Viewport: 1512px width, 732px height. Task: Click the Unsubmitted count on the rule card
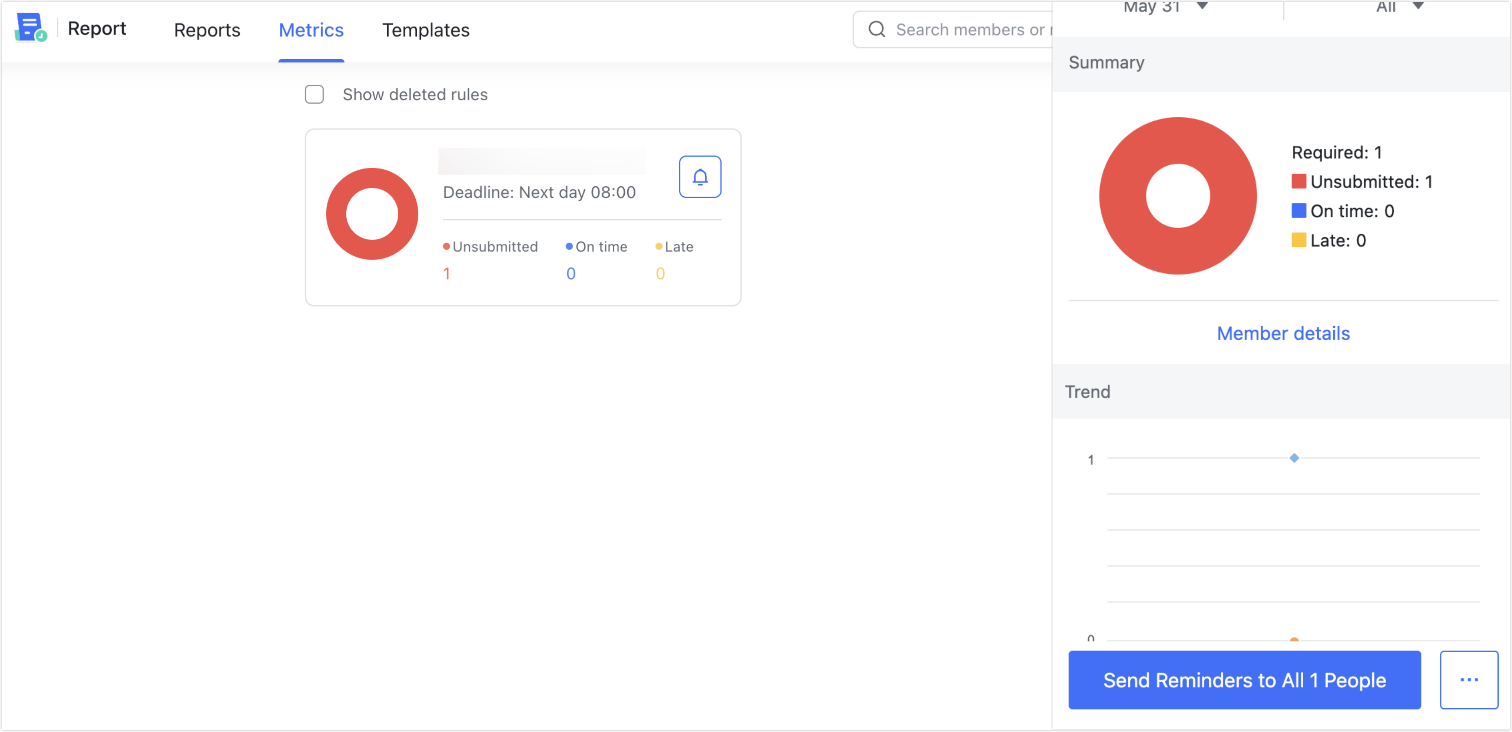pyautogui.click(x=446, y=273)
